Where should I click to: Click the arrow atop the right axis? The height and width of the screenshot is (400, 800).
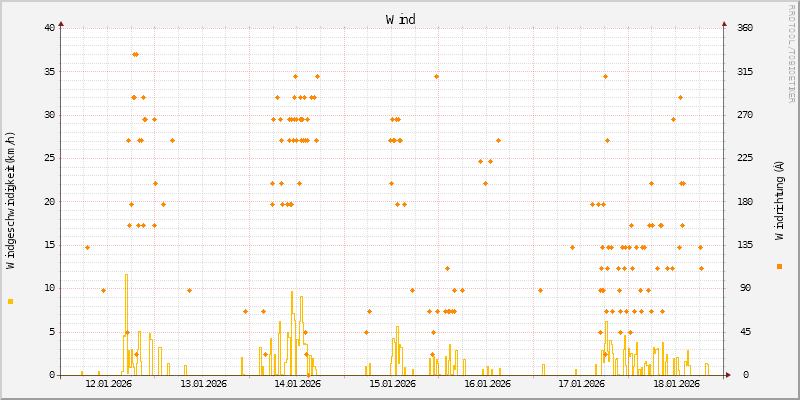[x=724, y=22]
